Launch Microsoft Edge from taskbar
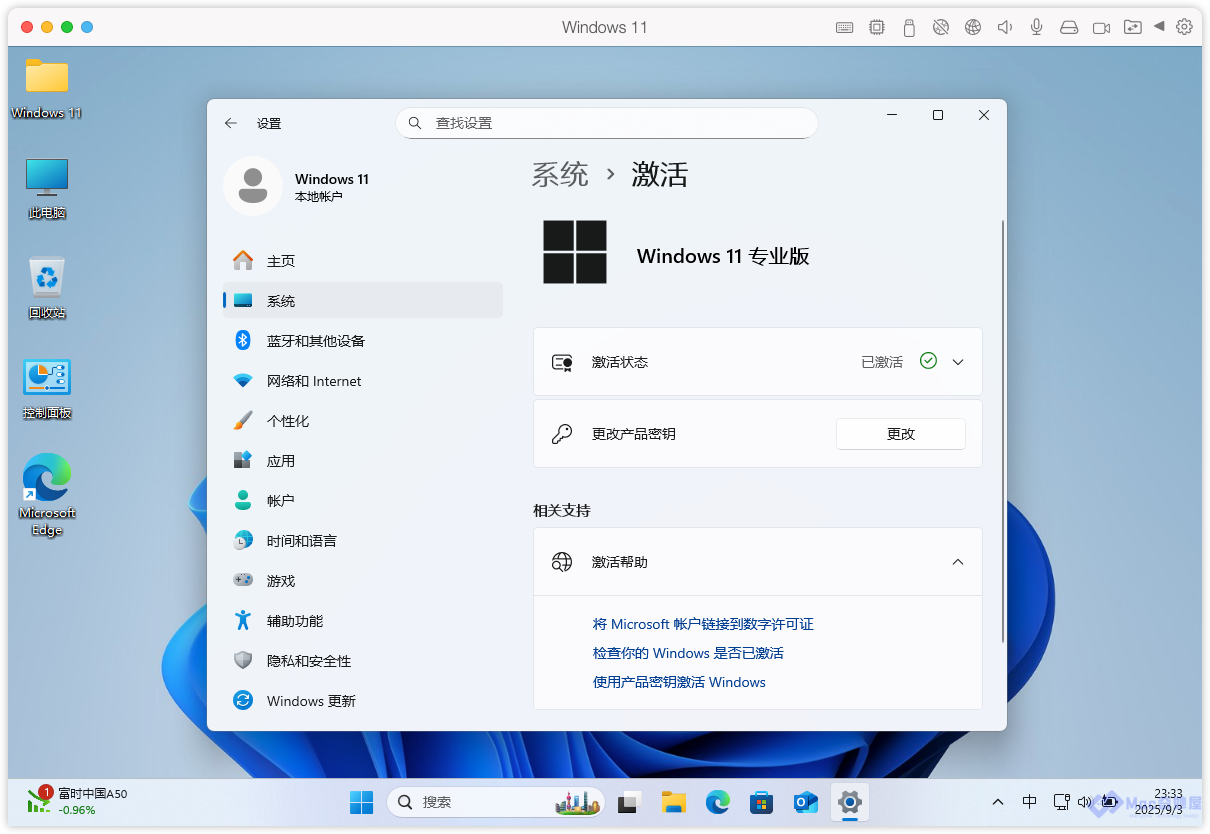 pyautogui.click(x=717, y=802)
